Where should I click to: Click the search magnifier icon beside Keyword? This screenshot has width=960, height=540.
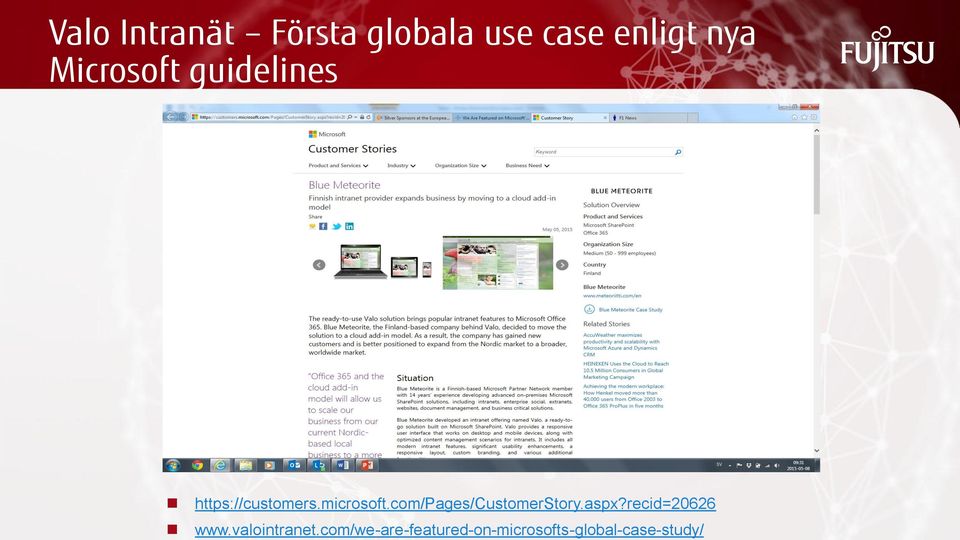coord(678,152)
